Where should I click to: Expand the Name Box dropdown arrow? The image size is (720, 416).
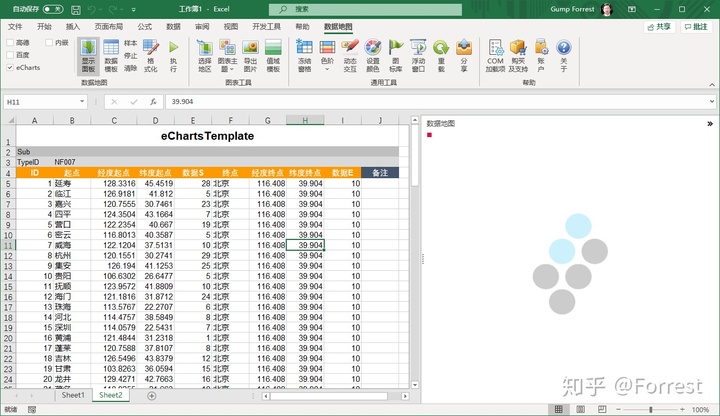[x=82, y=101]
